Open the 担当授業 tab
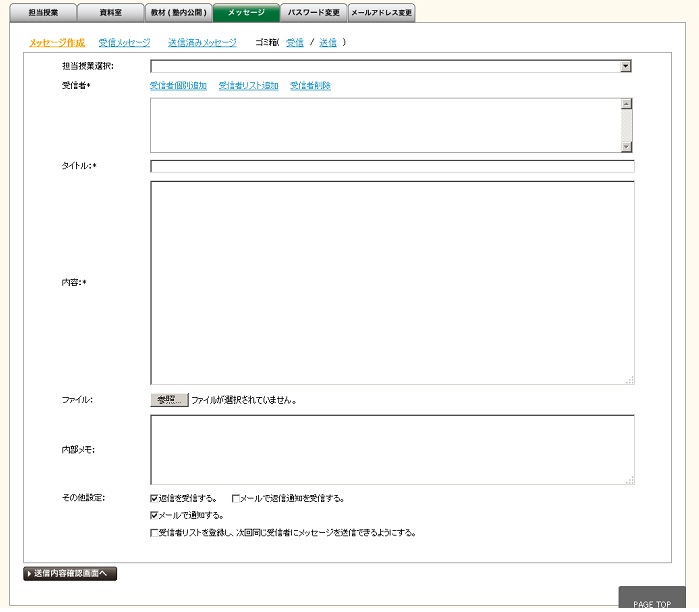The image size is (699, 612). coord(43,13)
